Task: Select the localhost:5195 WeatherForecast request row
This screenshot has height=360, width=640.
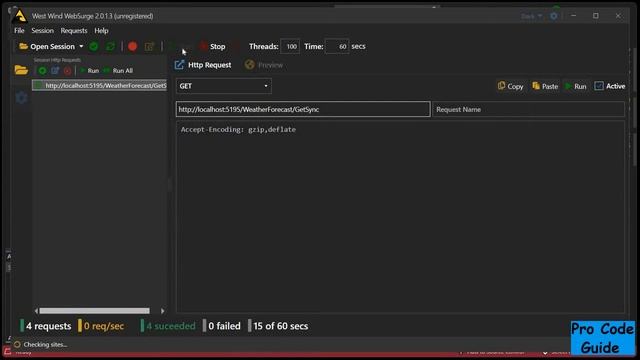Action: coord(100,85)
